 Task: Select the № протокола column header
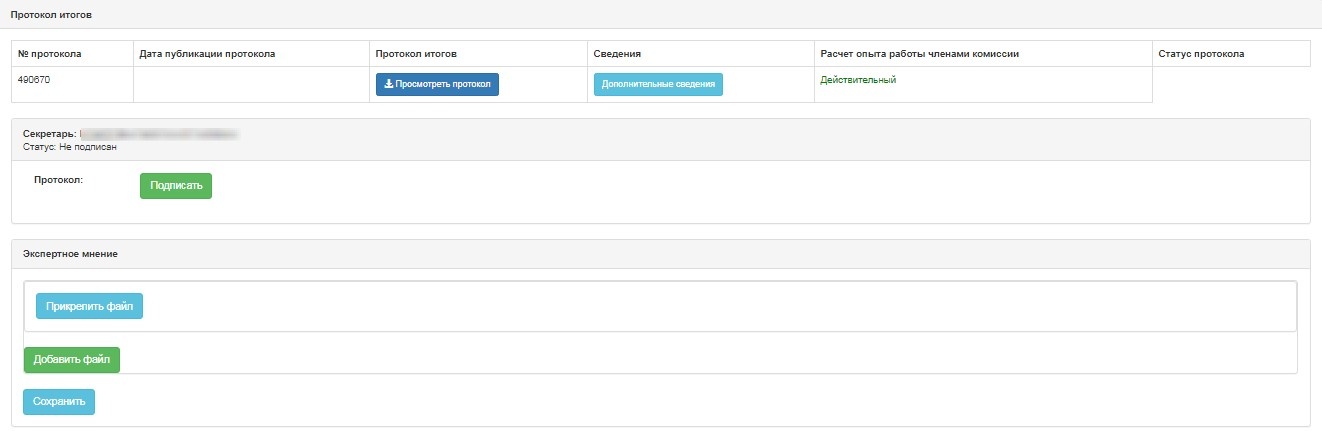coord(49,53)
